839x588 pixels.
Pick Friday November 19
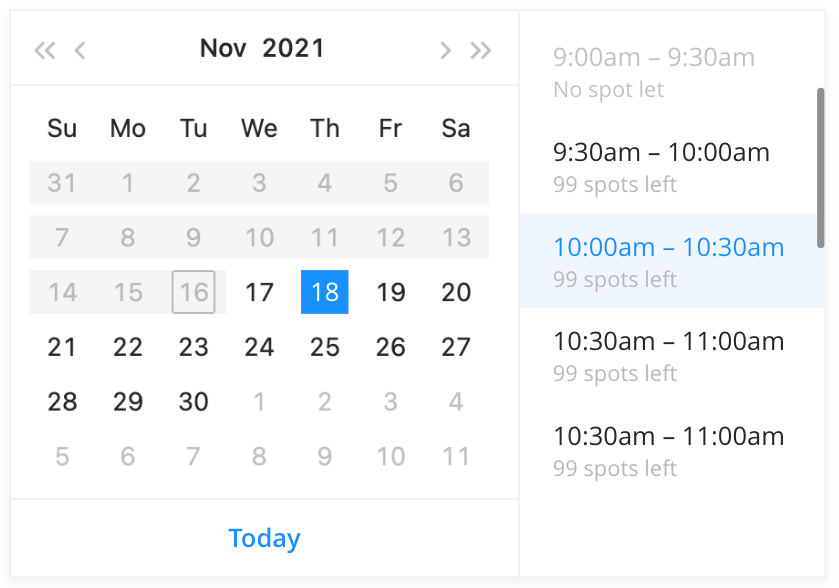click(391, 292)
